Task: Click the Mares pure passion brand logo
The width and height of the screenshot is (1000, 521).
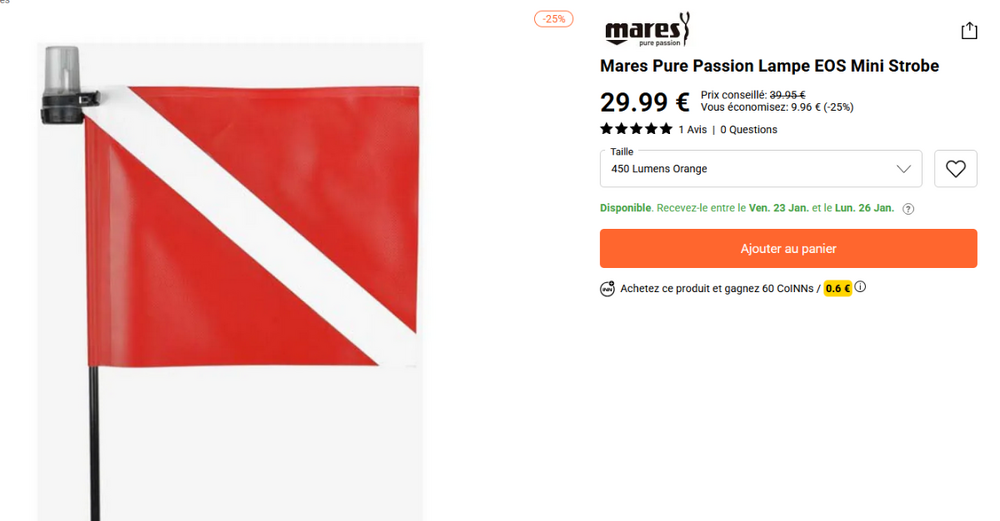Action: [647, 29]
